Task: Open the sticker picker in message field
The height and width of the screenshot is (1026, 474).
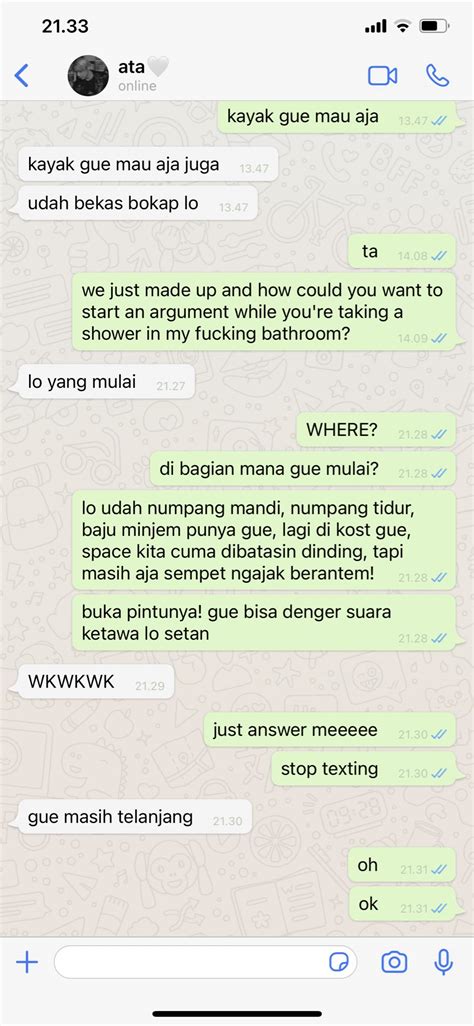Action: [x=338, y=963]
